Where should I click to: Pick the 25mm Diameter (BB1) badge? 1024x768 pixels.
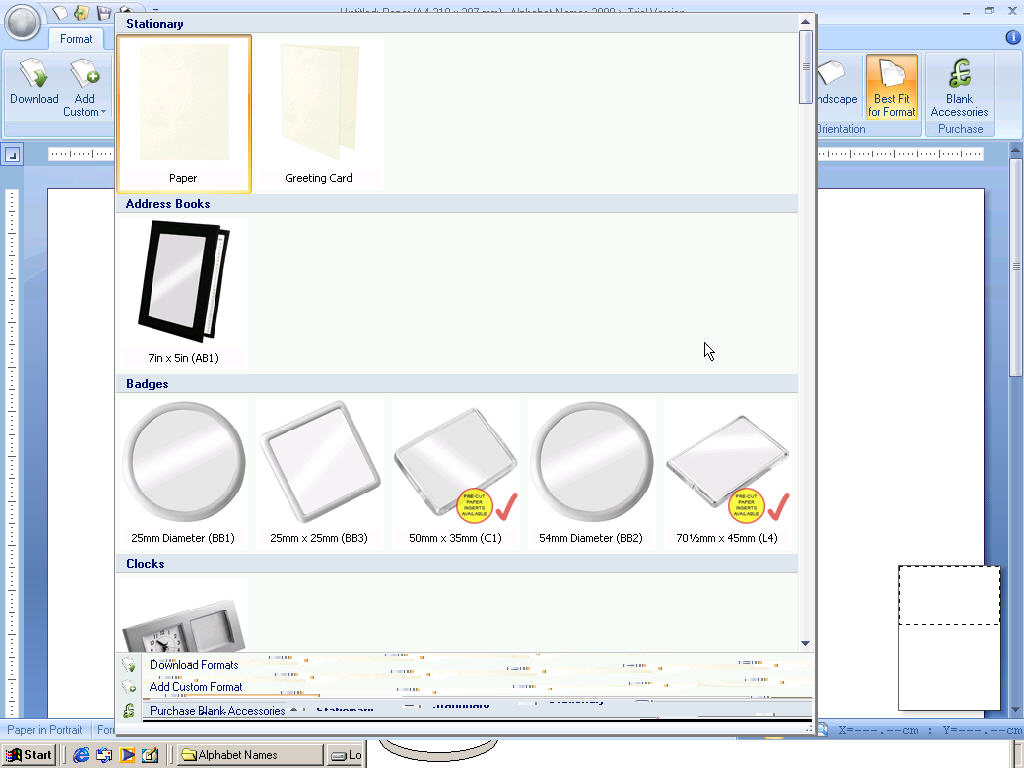[183, 472]
